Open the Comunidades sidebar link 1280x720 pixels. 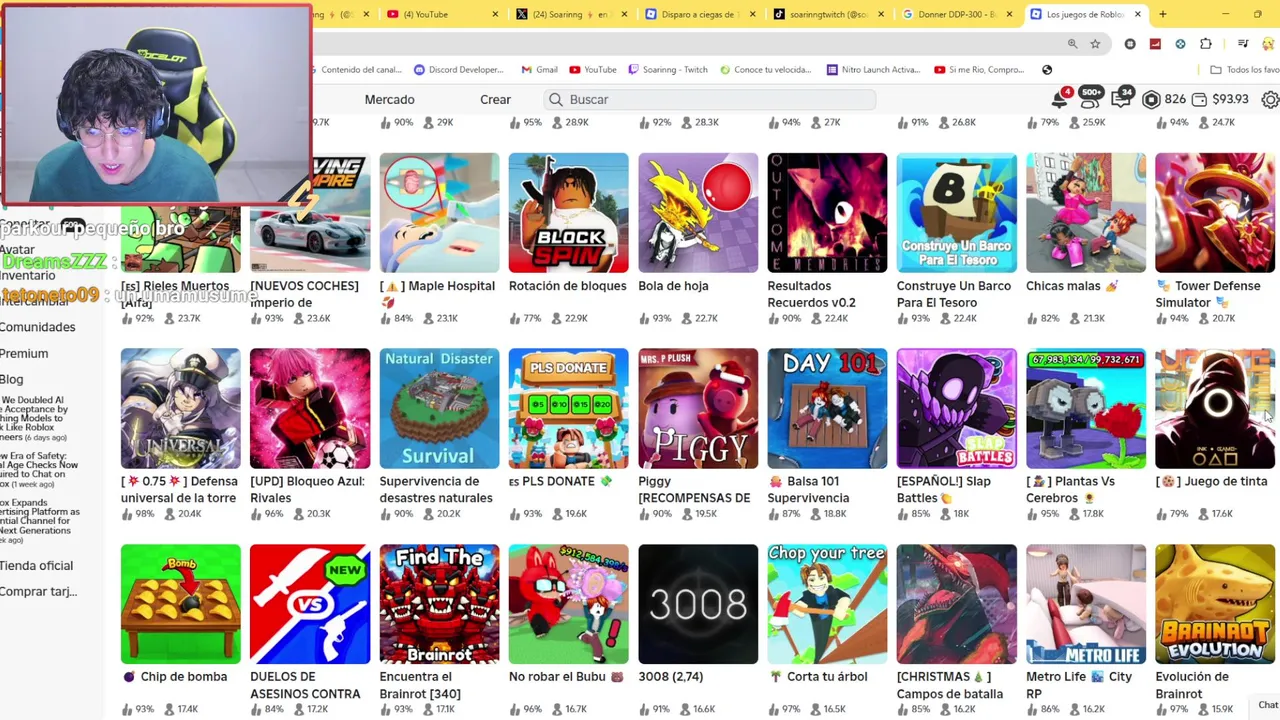[38, 327]
